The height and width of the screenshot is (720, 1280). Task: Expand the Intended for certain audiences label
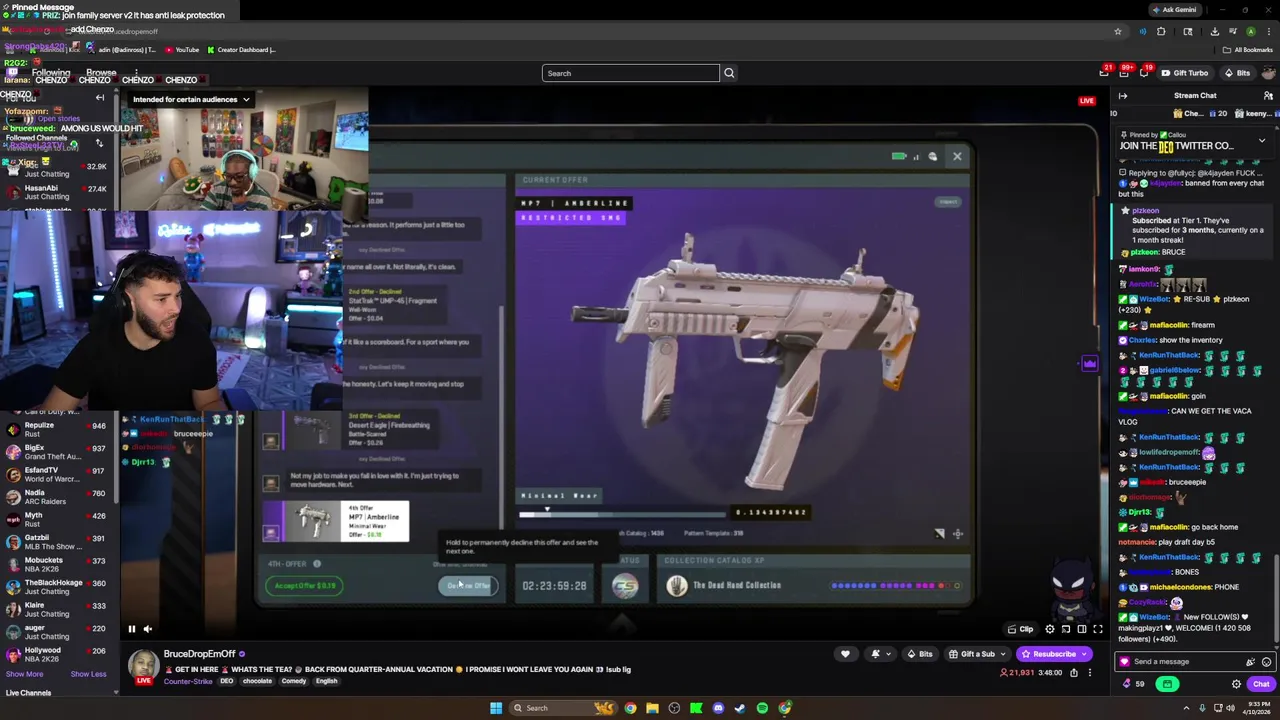point(190,99)
